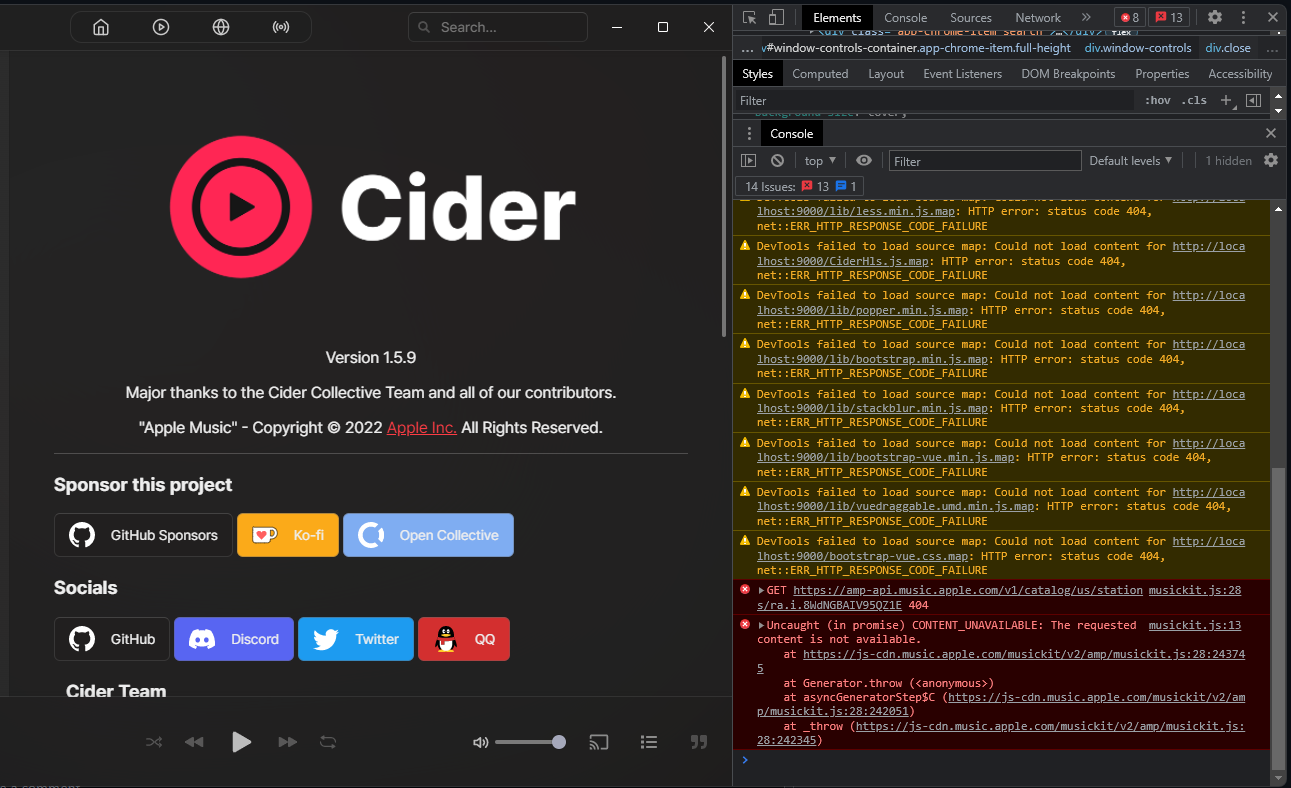The height and width of the screenshot is (788, 1291).
Task: Add new style rule plus icon
Action: point(1228,100)
